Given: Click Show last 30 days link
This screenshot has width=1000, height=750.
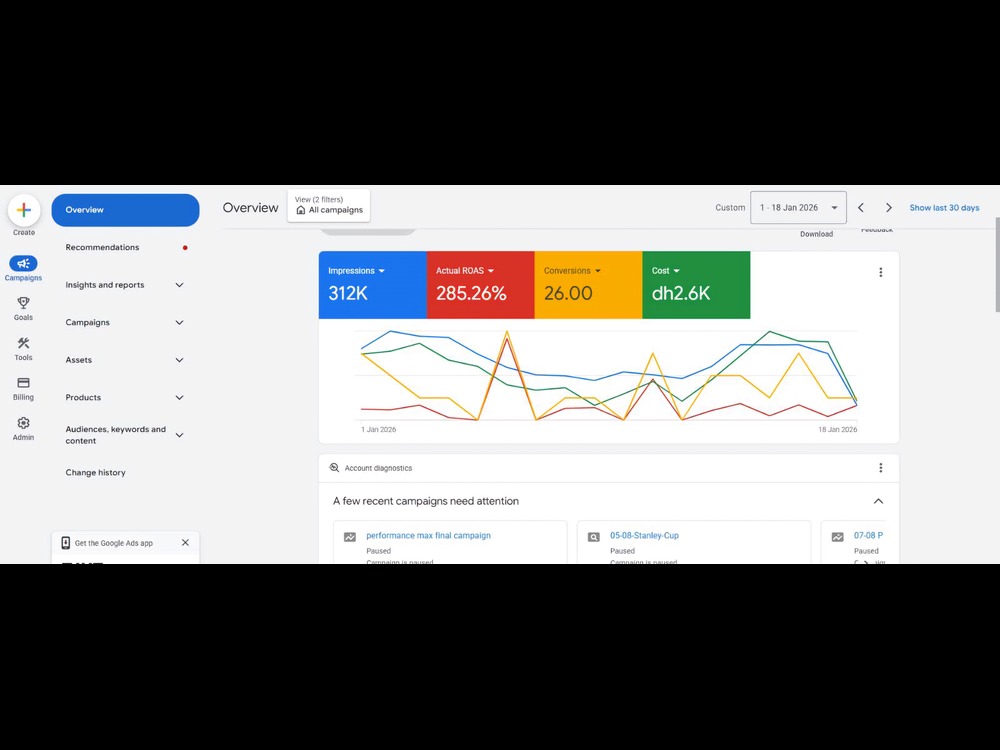Looking at the screenshot, I should click(x=945, y=208).
